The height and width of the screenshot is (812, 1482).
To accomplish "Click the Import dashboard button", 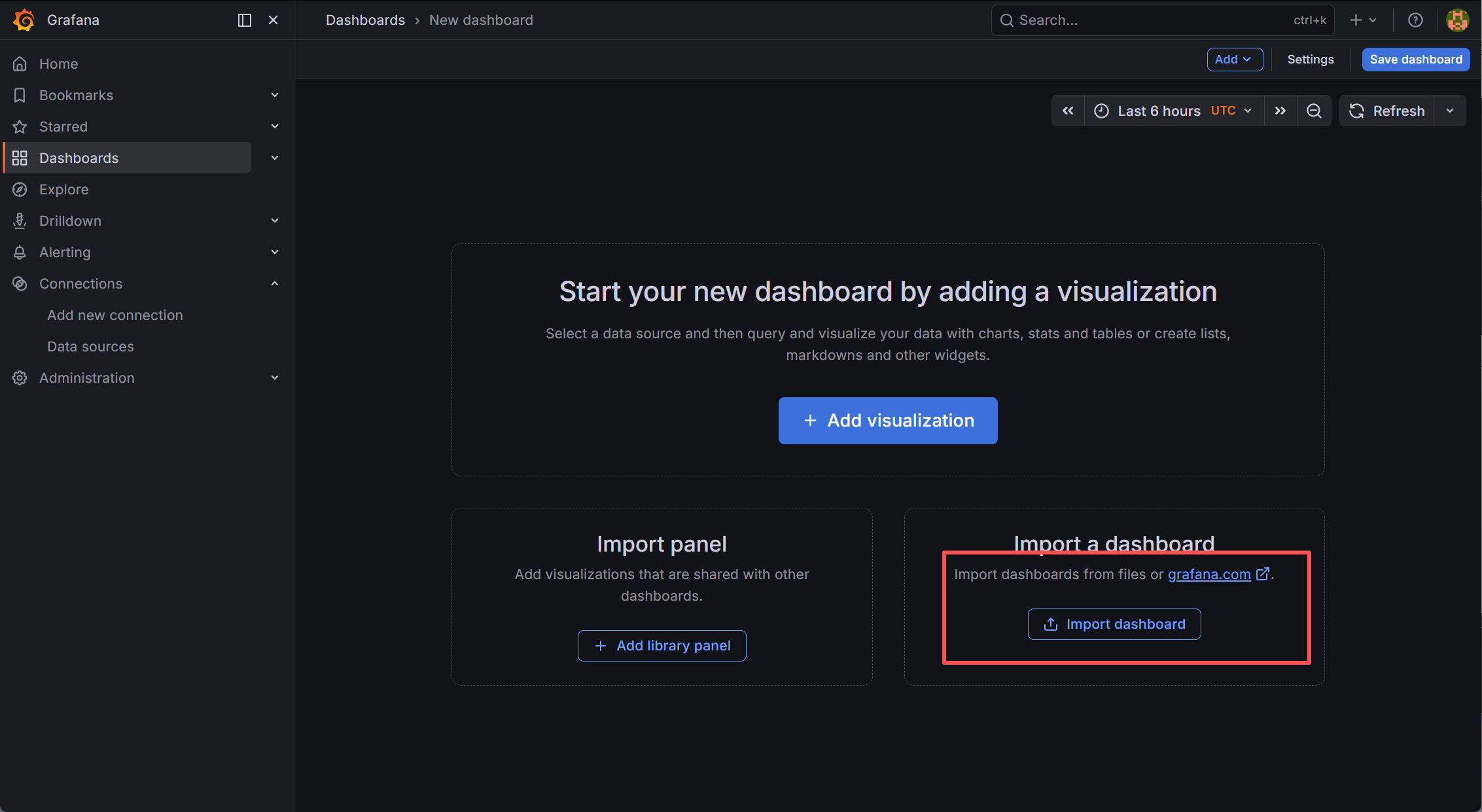I will click(x=1114, y=624).
